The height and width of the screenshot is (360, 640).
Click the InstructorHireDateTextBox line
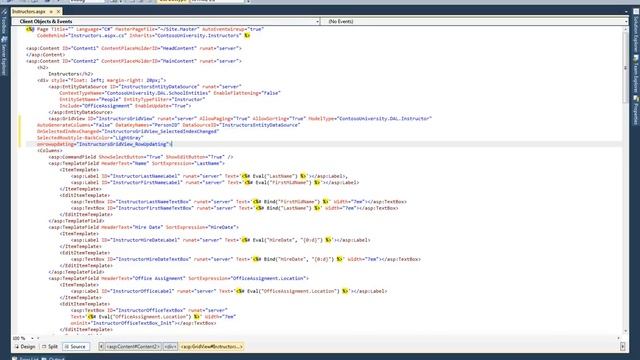[x=245, y=259]
